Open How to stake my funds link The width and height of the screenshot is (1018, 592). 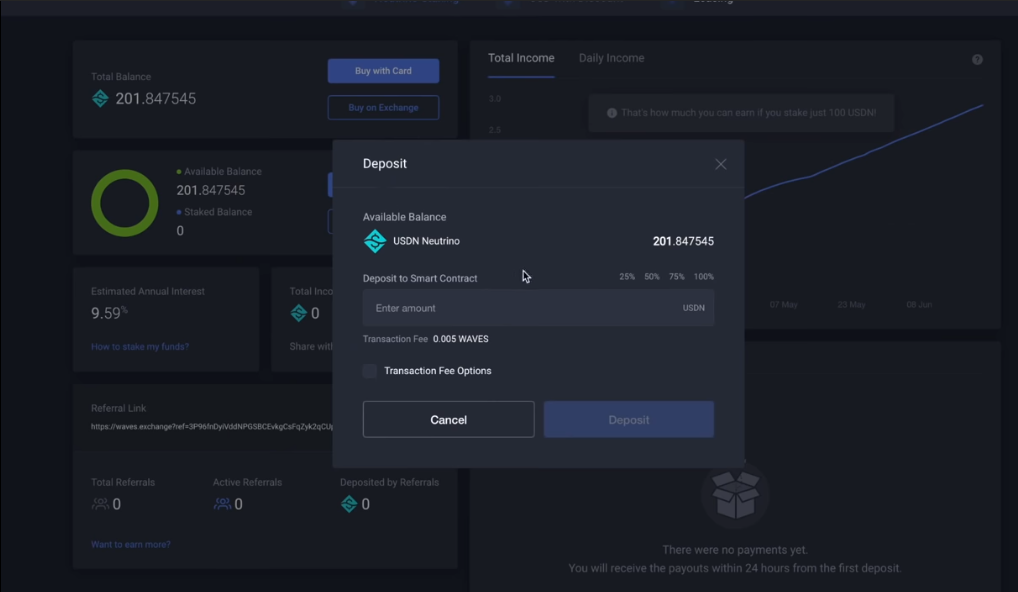click(x=140, y=347)
